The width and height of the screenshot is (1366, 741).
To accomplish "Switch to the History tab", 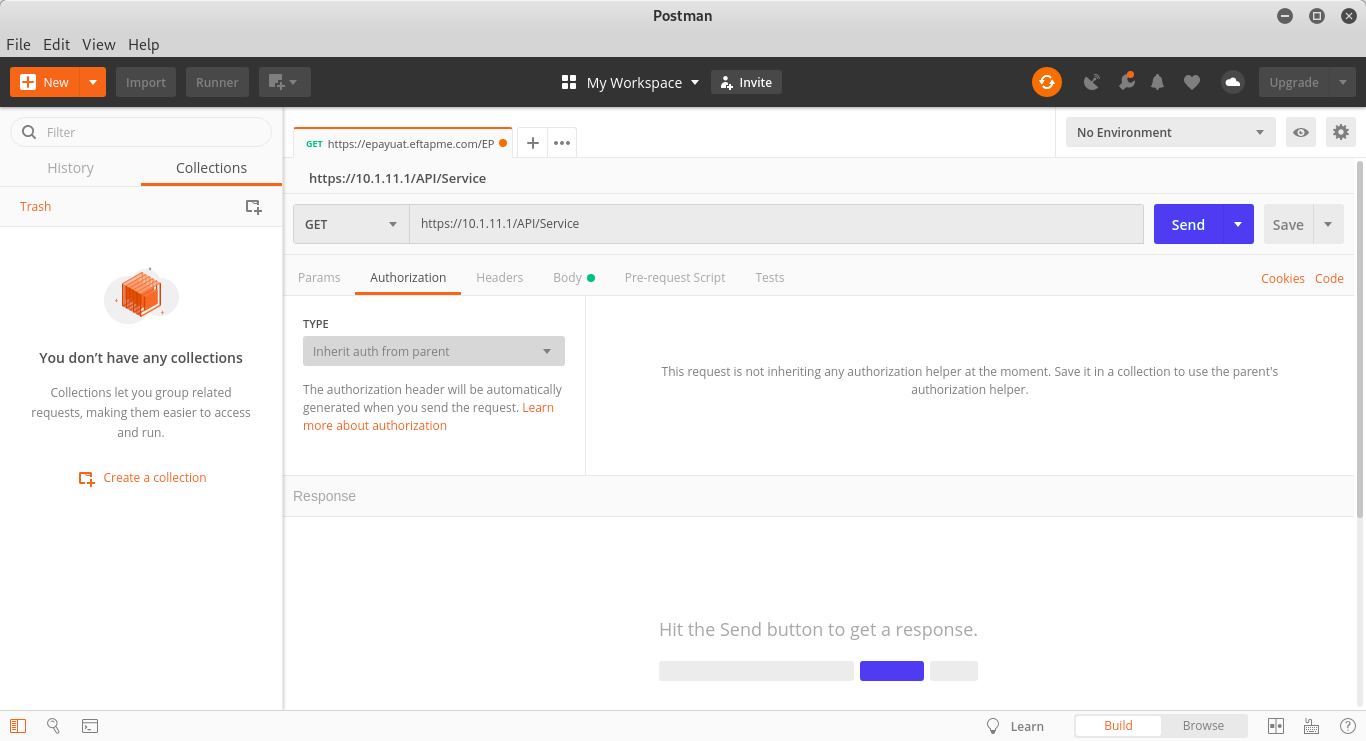I will coord(70,168).
